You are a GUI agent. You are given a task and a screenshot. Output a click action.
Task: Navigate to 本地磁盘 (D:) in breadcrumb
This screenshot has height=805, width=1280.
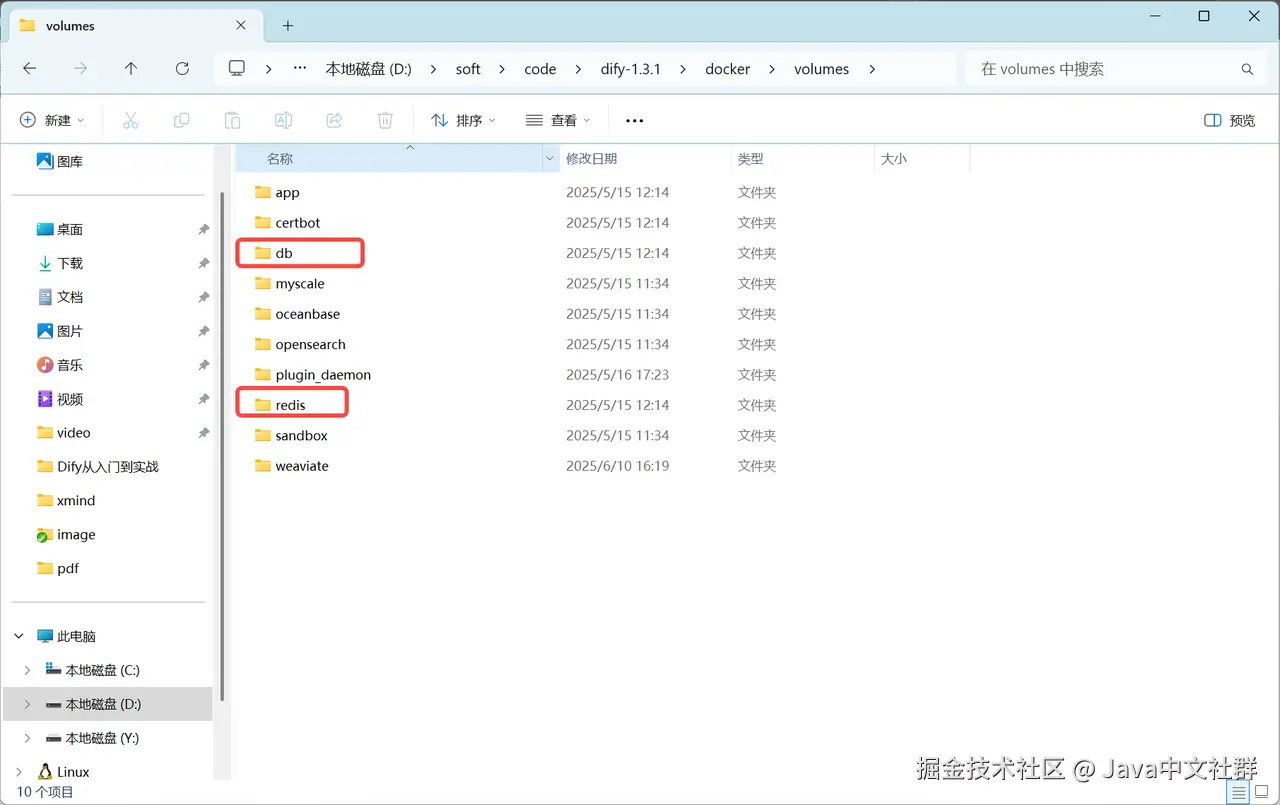[x=368, y=69]
